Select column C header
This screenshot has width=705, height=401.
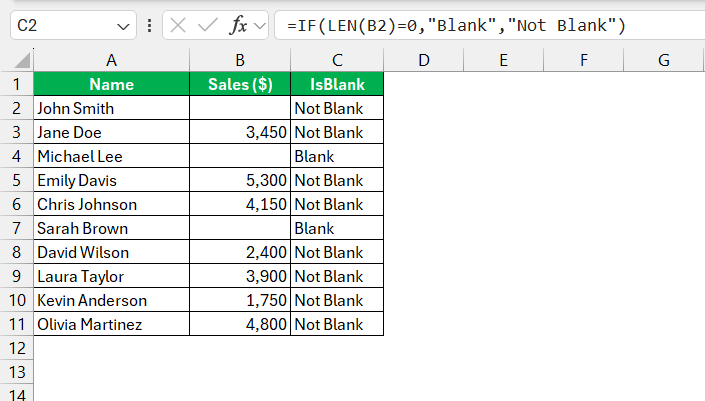[337, 60]
